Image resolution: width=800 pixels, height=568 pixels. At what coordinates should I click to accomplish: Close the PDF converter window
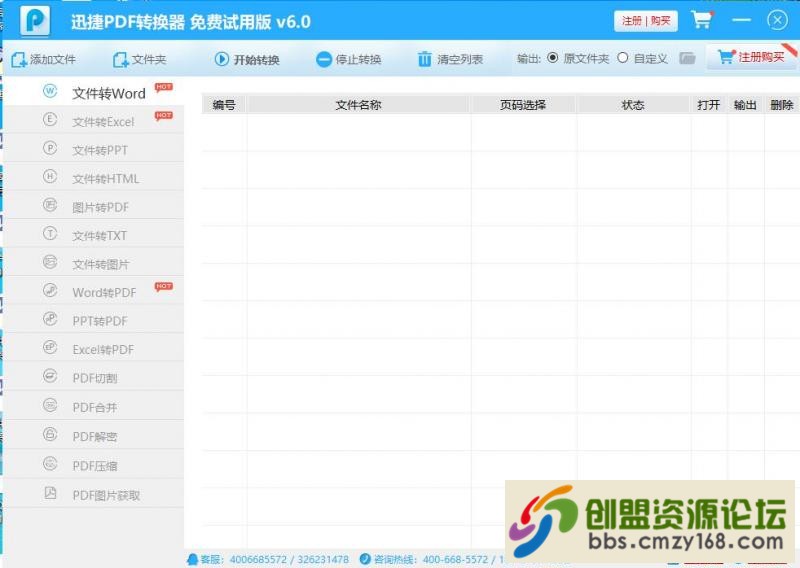pos(778,20)
